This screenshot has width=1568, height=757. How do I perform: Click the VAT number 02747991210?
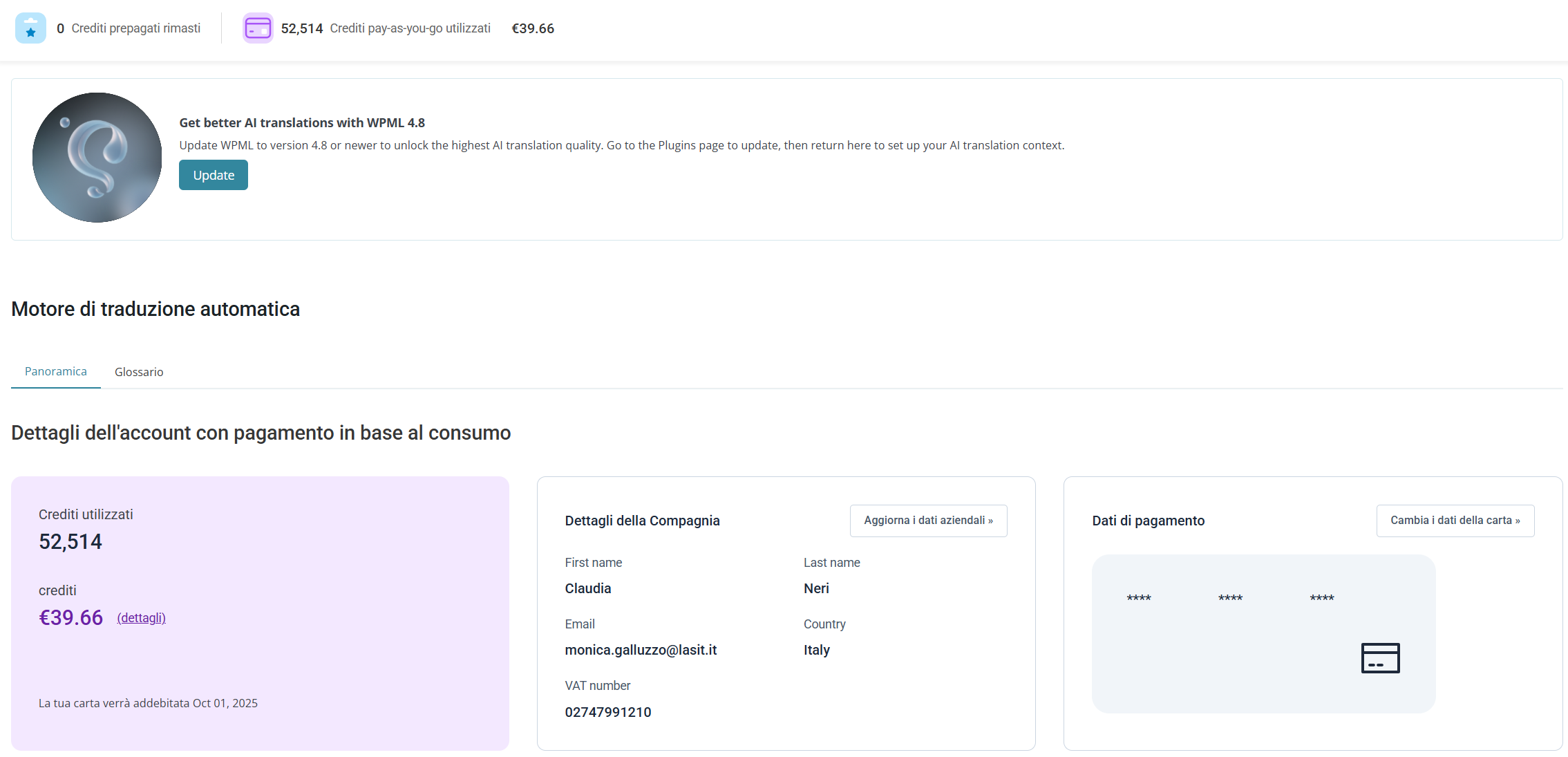tap(607, 712)
